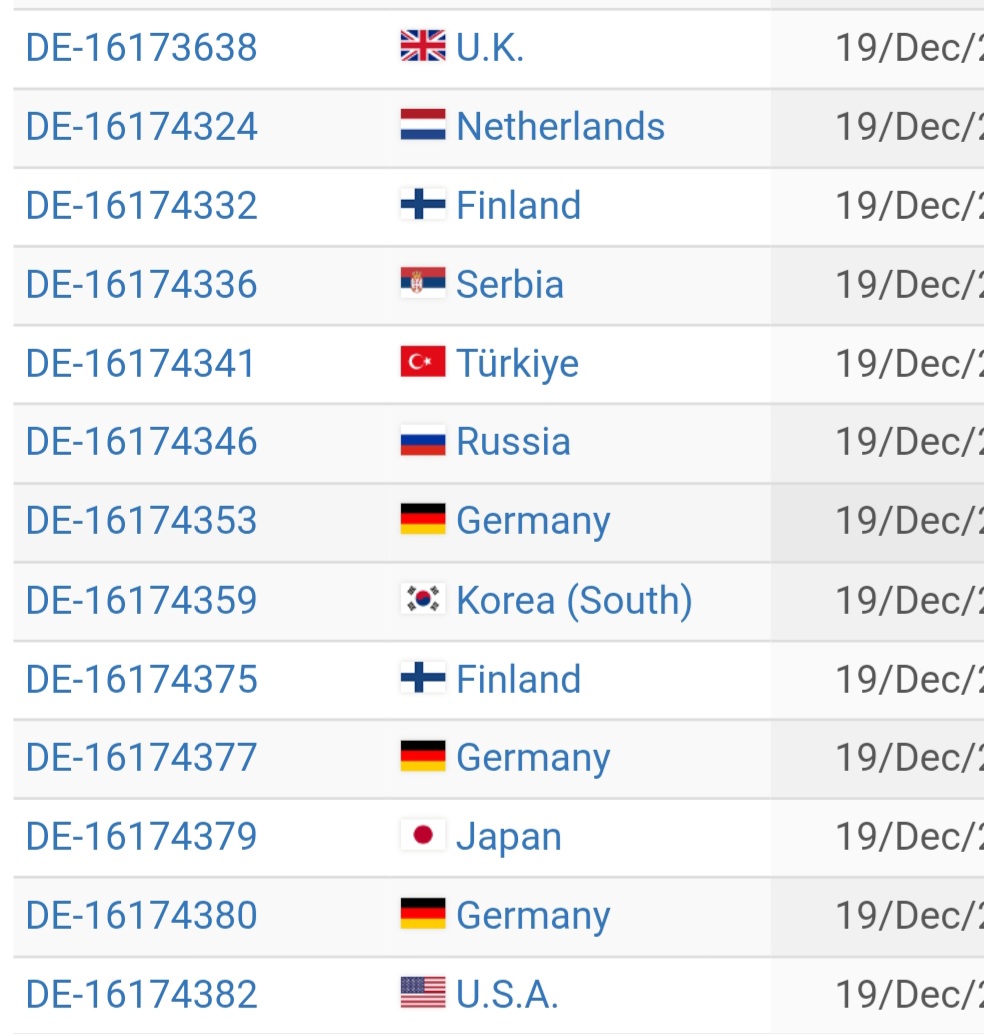Screen dimensions: 984x1034
Task: Click the "Türkiye" country name link
Action: 517,363
